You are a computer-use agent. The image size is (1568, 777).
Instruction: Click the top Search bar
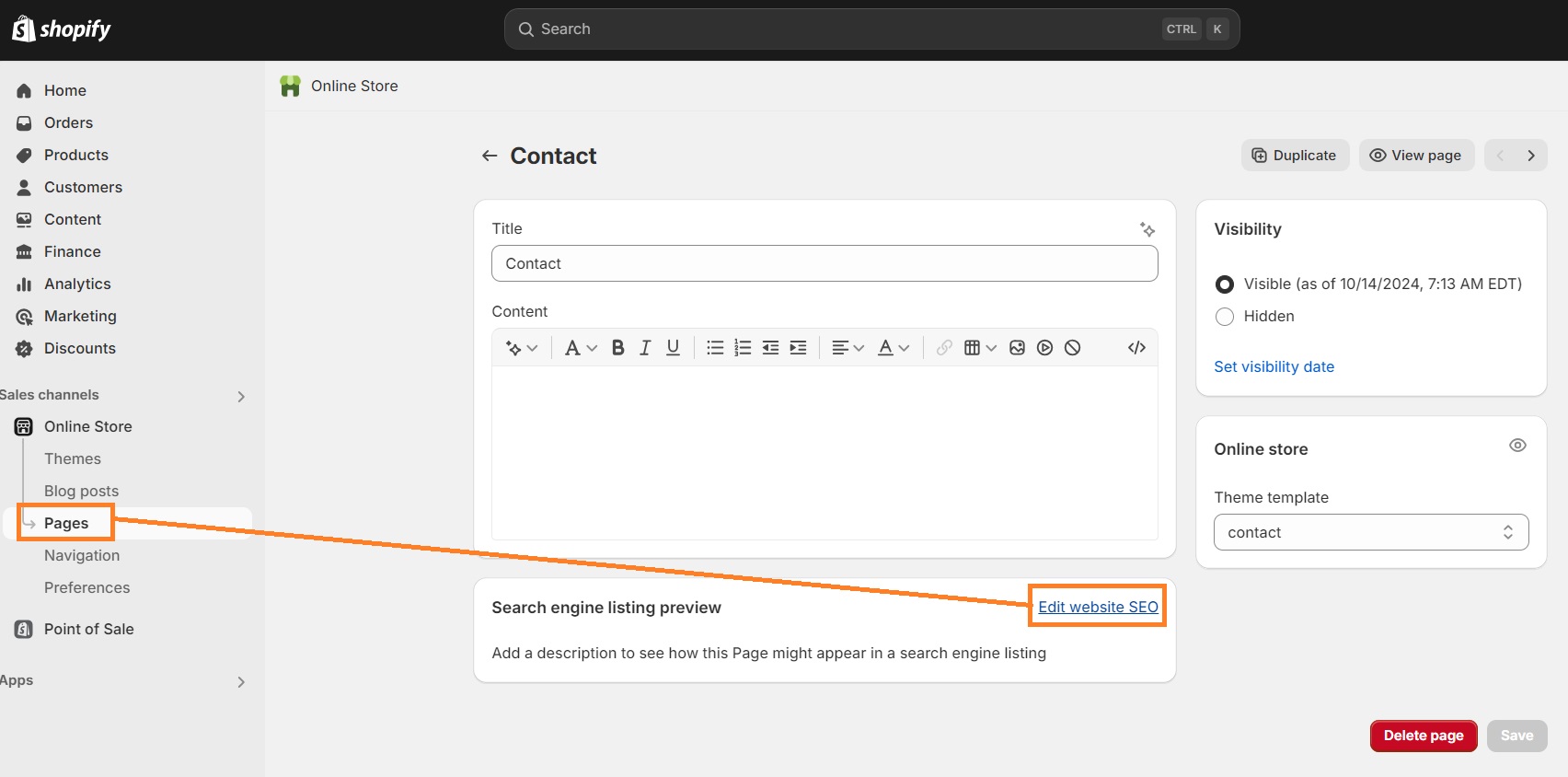click(871, 29)
